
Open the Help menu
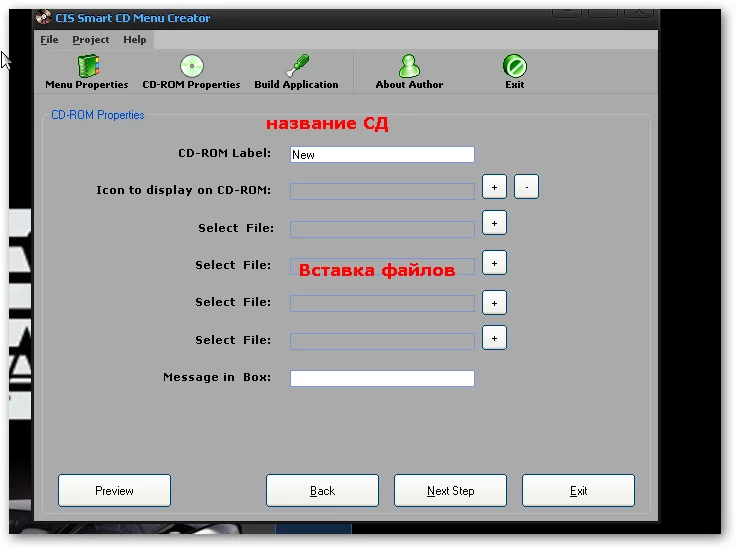(x=135, y=40)
